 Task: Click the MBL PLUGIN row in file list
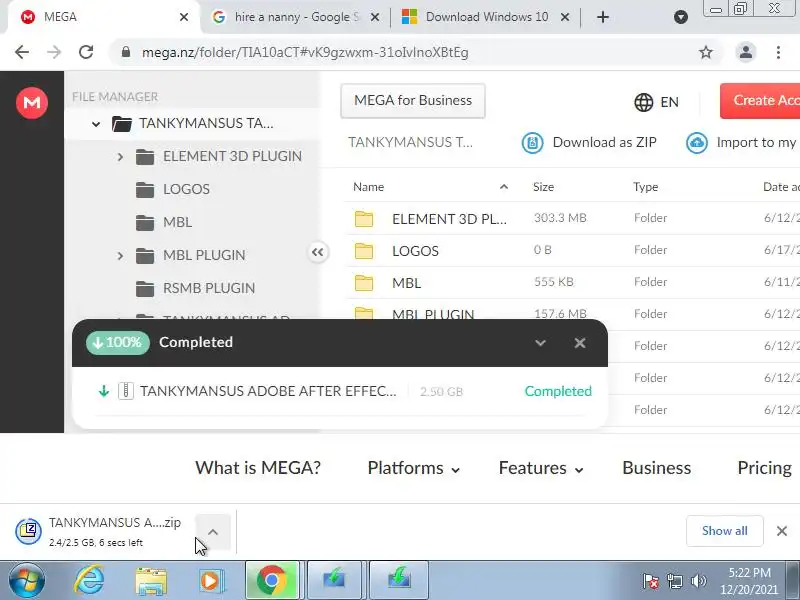571,312
